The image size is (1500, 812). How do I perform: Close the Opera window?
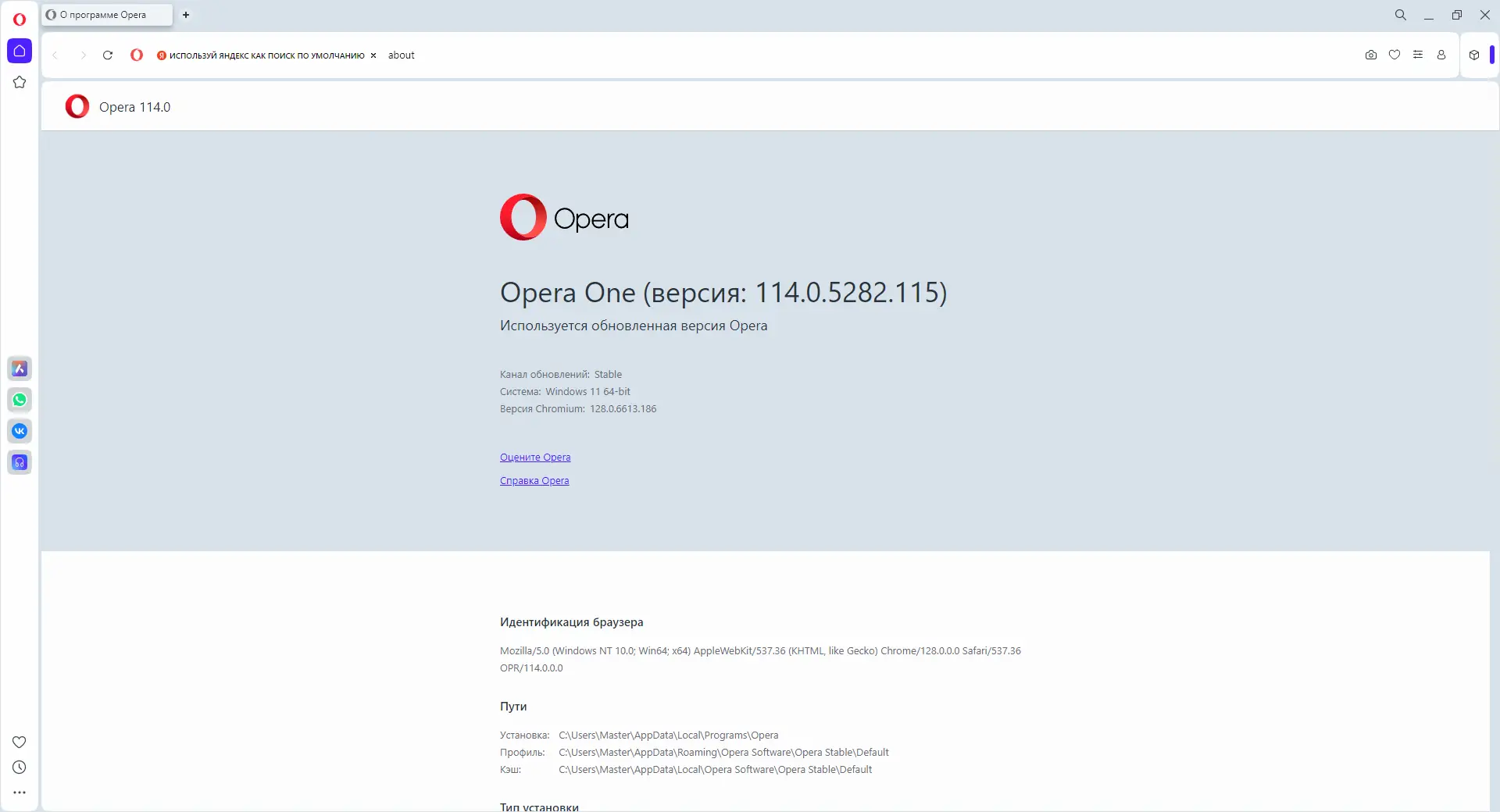click(x=1485, y=15)
